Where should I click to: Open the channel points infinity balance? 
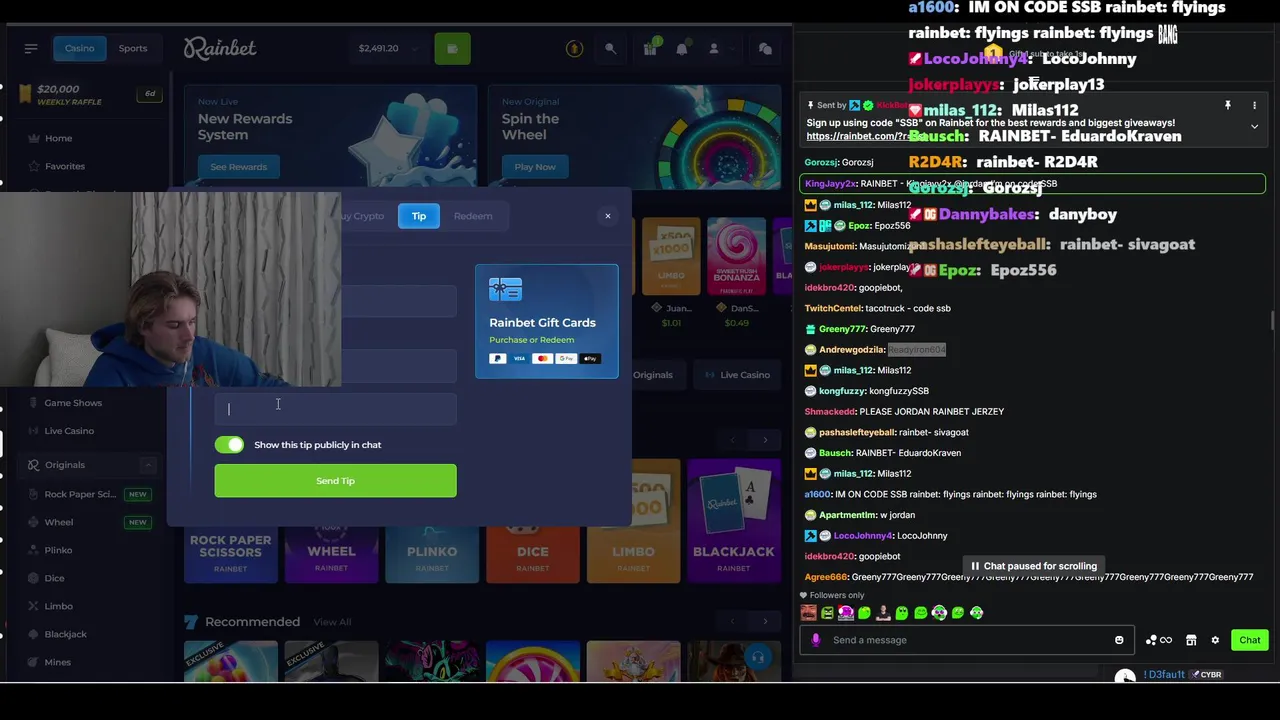1158,640
